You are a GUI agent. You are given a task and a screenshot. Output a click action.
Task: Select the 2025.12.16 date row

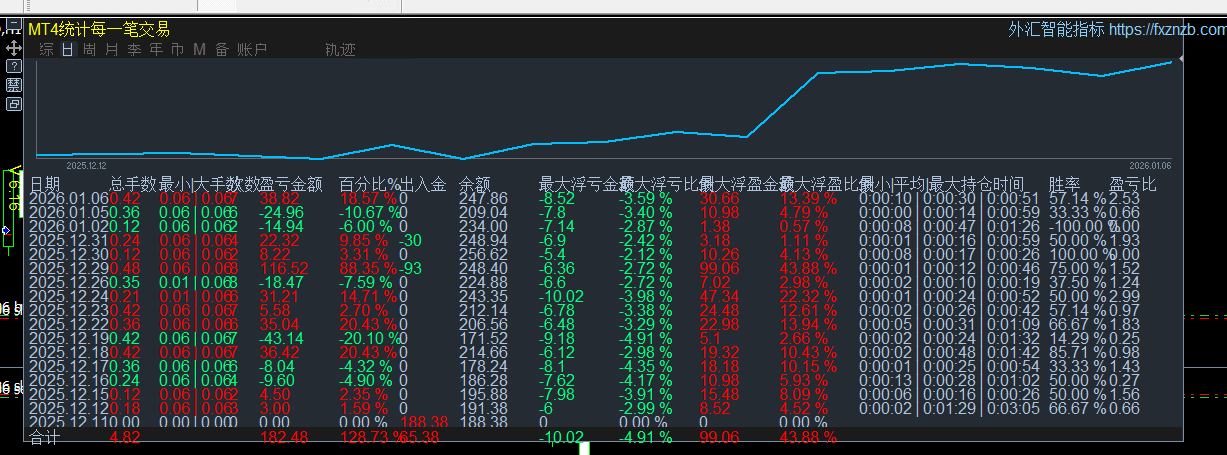tap(69, 381)
